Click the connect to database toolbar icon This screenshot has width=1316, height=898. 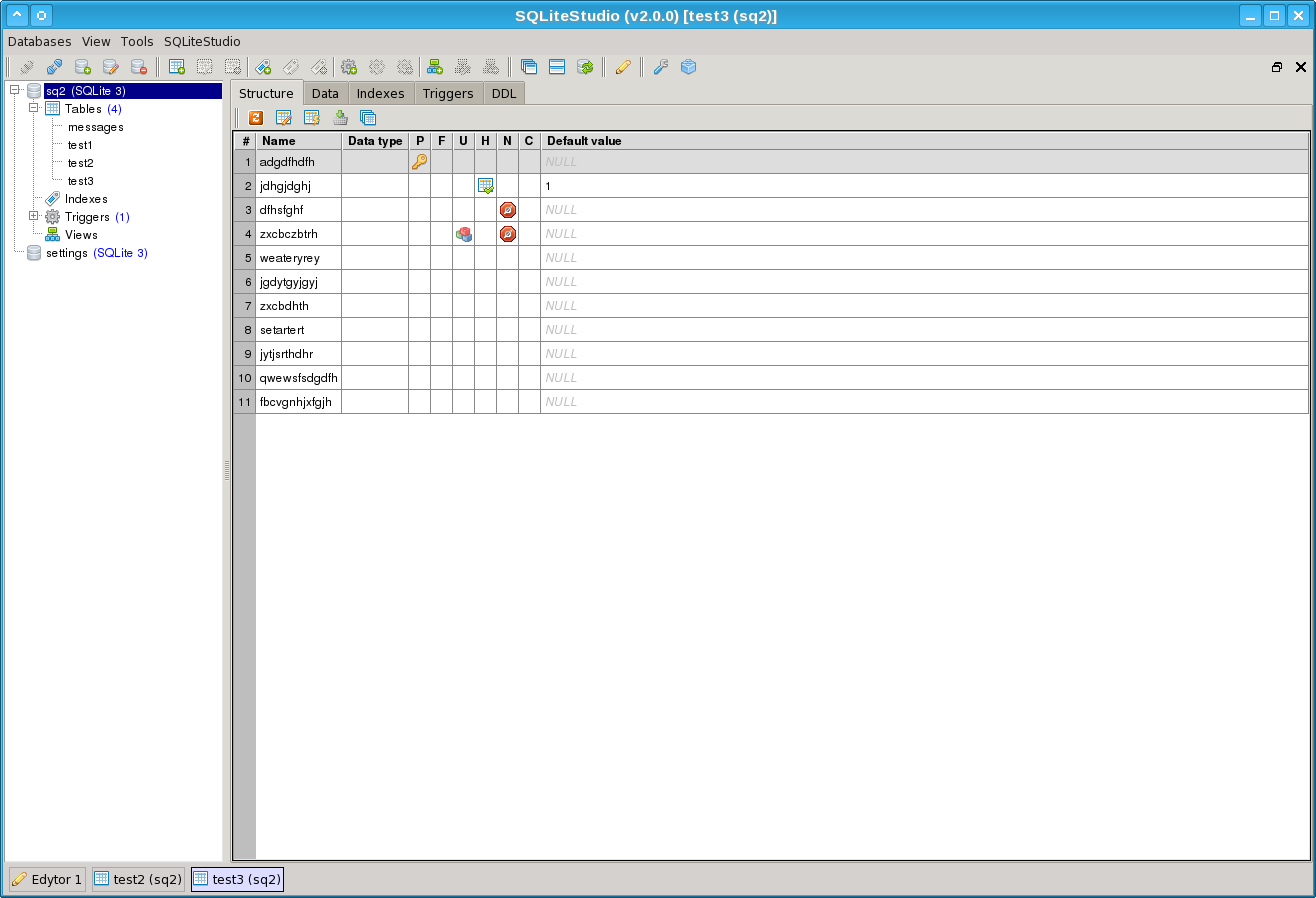point(27,67)
